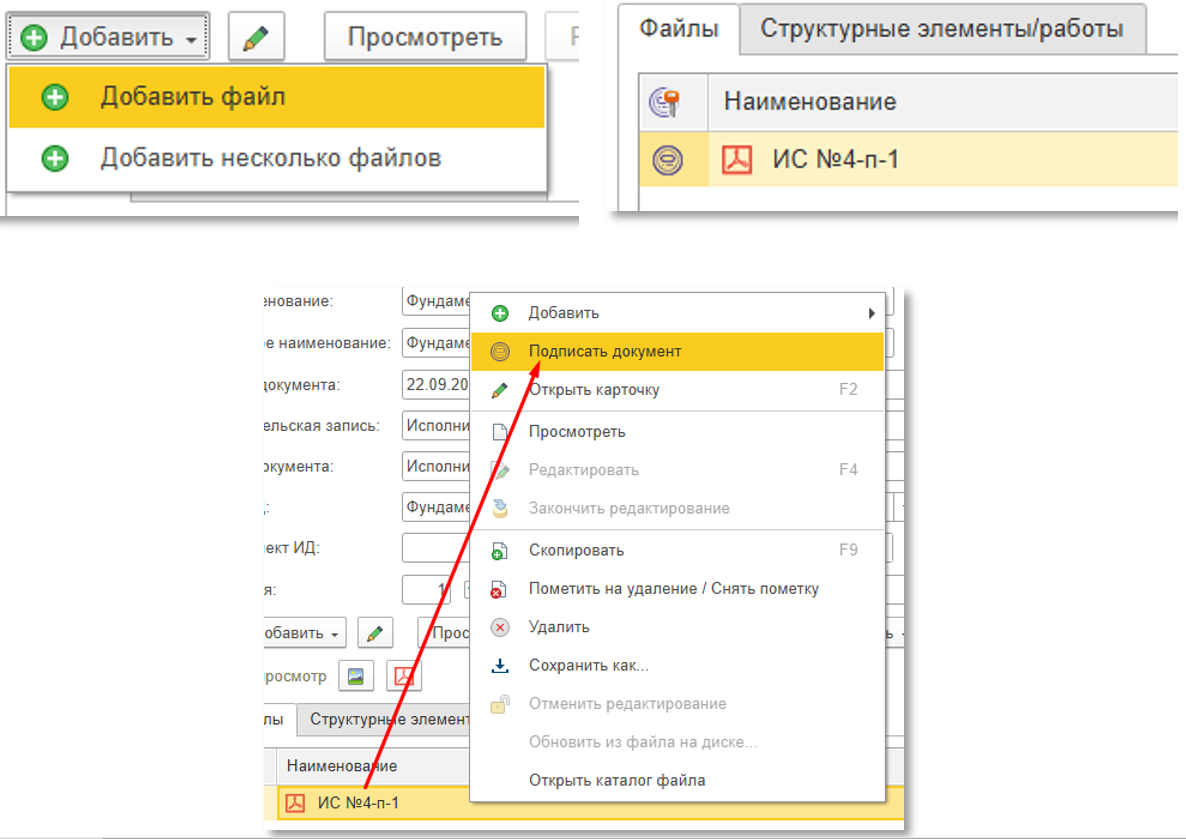Expand the "Добавить" submenu arrow in context menu
The width and height of the screenshot is (1186, 839).
872,313
